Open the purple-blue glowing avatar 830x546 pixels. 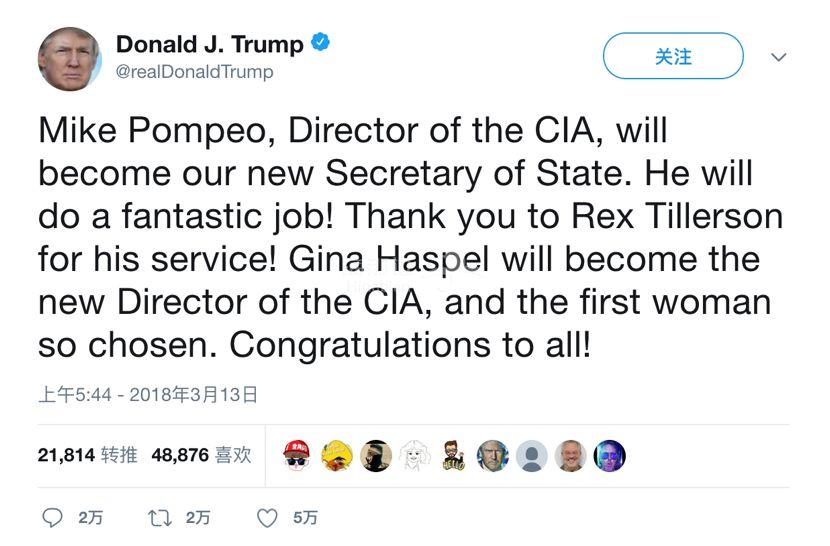click(610, 456)
